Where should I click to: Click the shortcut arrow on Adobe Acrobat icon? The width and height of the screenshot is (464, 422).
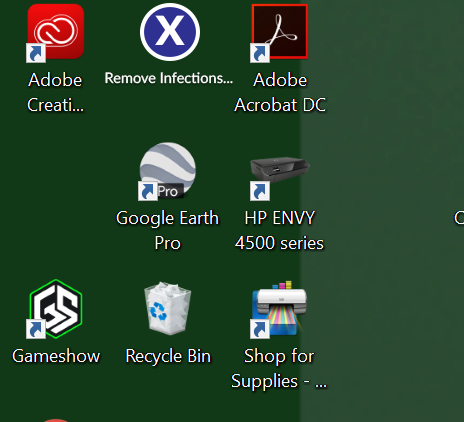[260, 53]
